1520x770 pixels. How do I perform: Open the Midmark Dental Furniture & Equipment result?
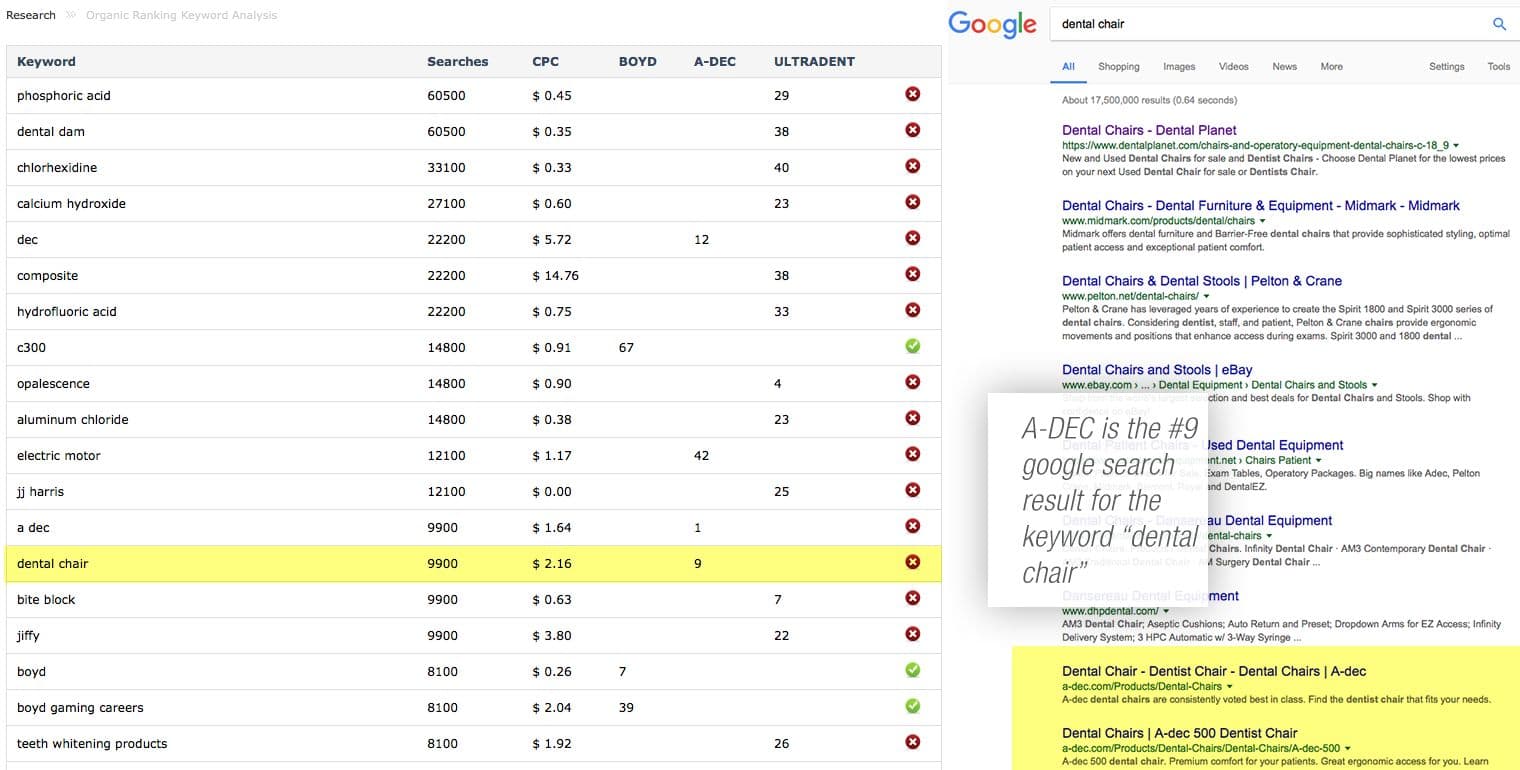click(1260, 205)
